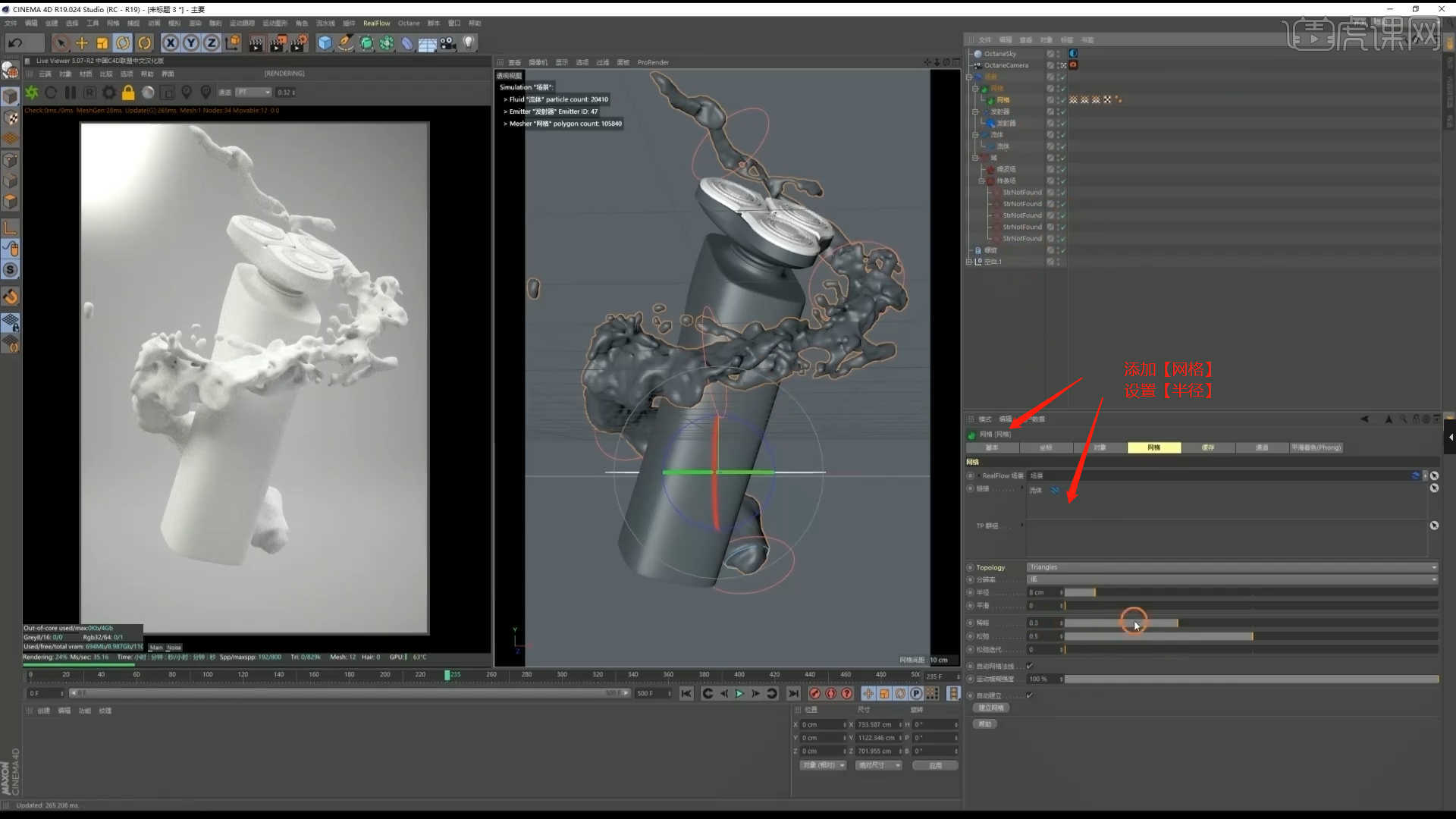This screenshot has height=819, width=1456.
Task: Select the Live Selection cursor tool
Action: point(61,43)
